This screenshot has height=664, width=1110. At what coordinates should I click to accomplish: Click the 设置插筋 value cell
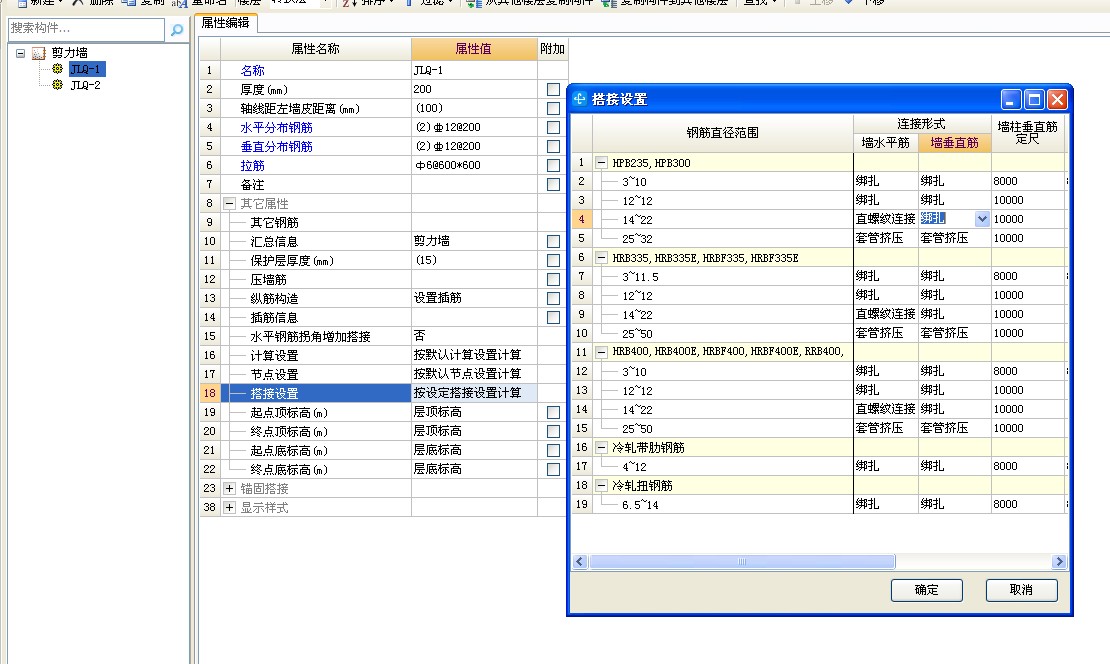pyautogui.click(x=474, y=299)
